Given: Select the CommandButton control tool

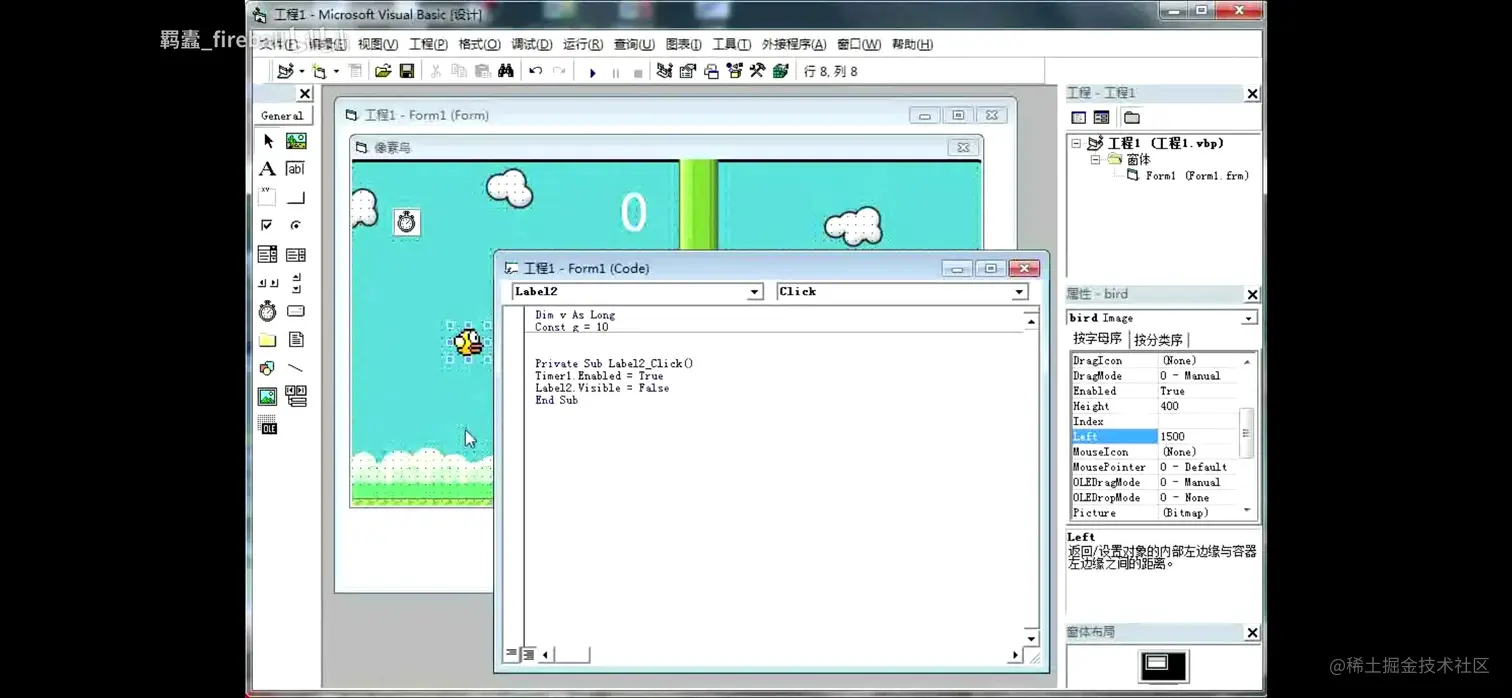Looking at the screenshot, I should [296, 197].
